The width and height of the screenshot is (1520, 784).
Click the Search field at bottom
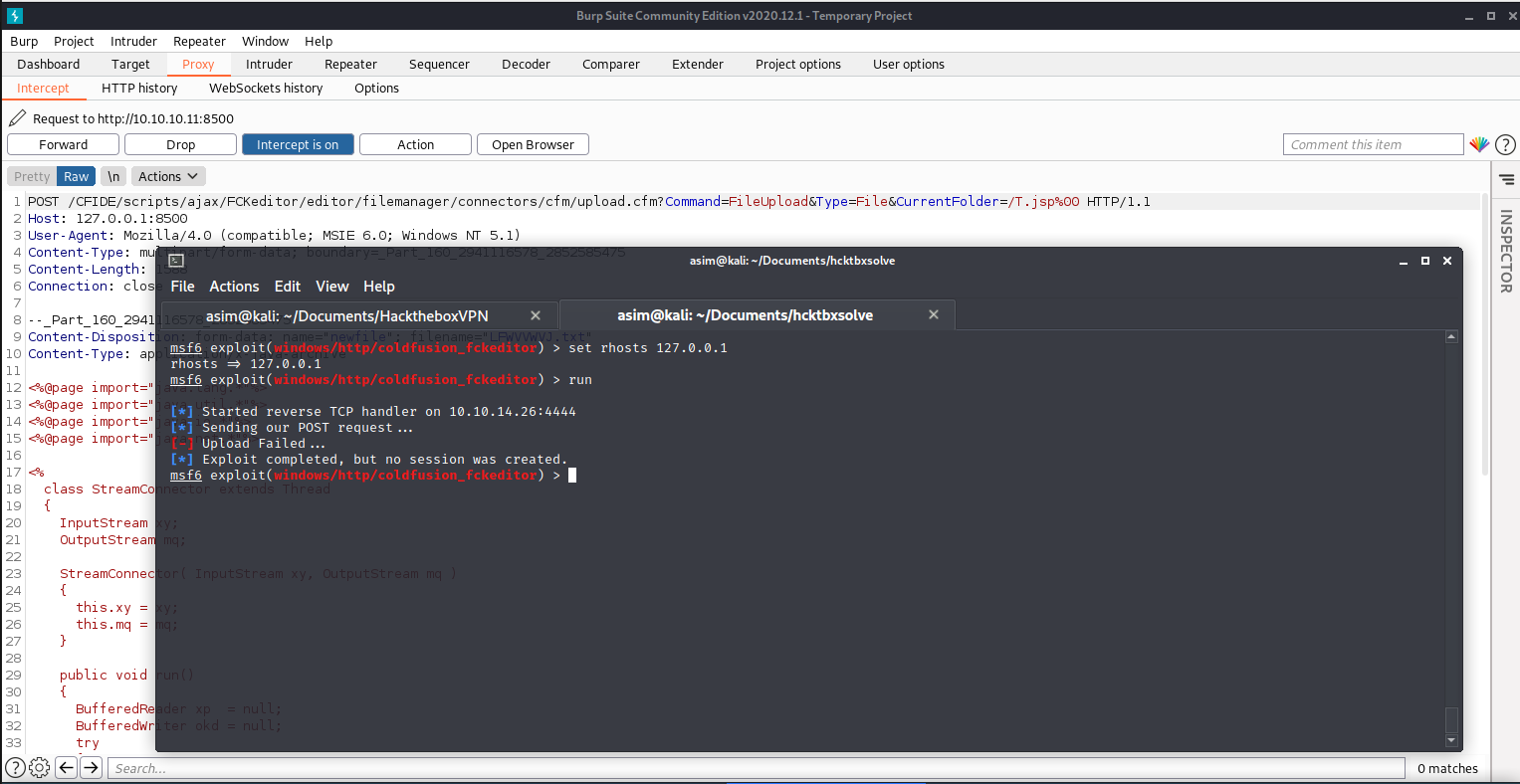(x=758, y=768)
